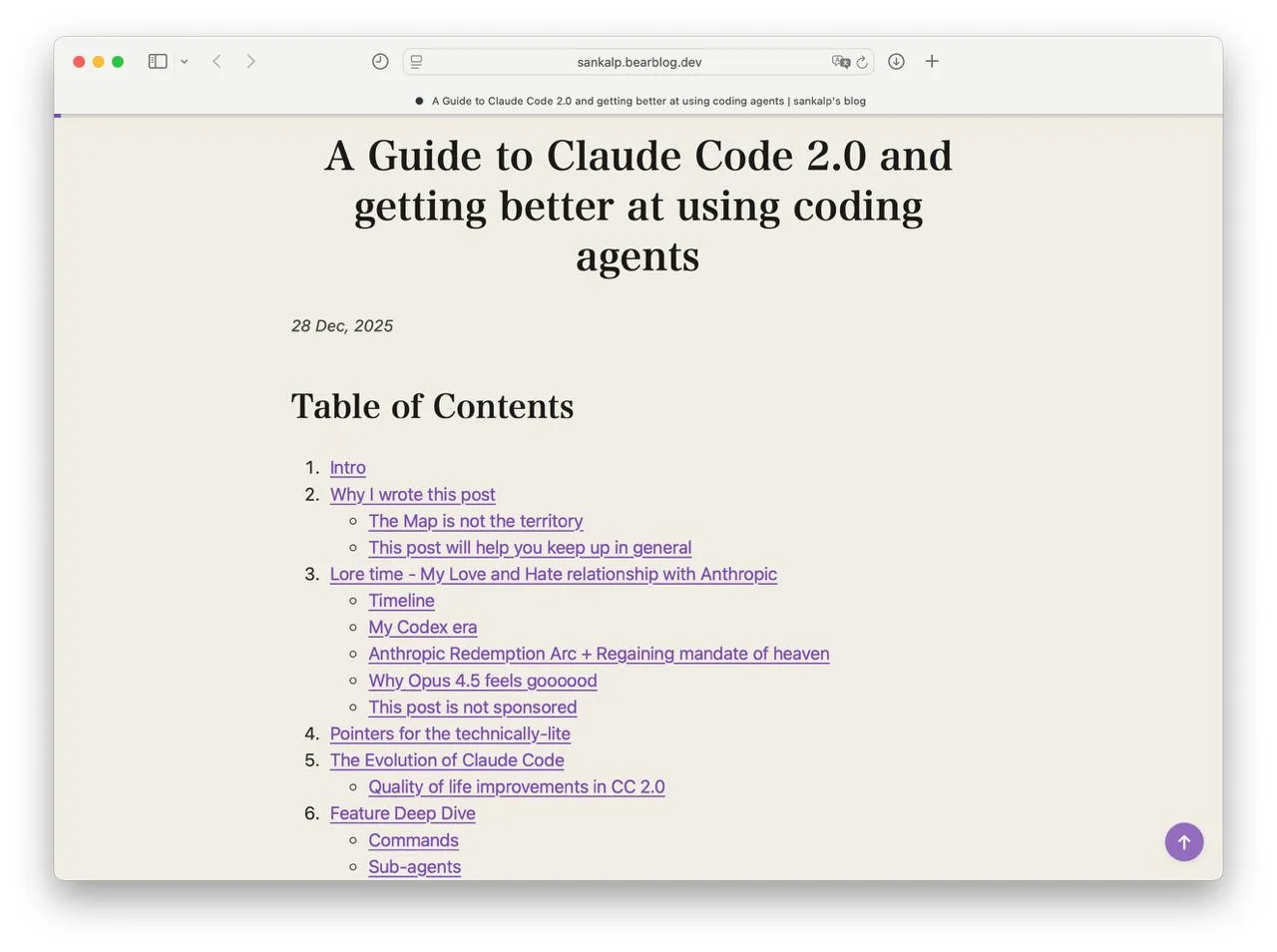
Task: Minimize the window with yellow button
Action: [x=98, y=62]
